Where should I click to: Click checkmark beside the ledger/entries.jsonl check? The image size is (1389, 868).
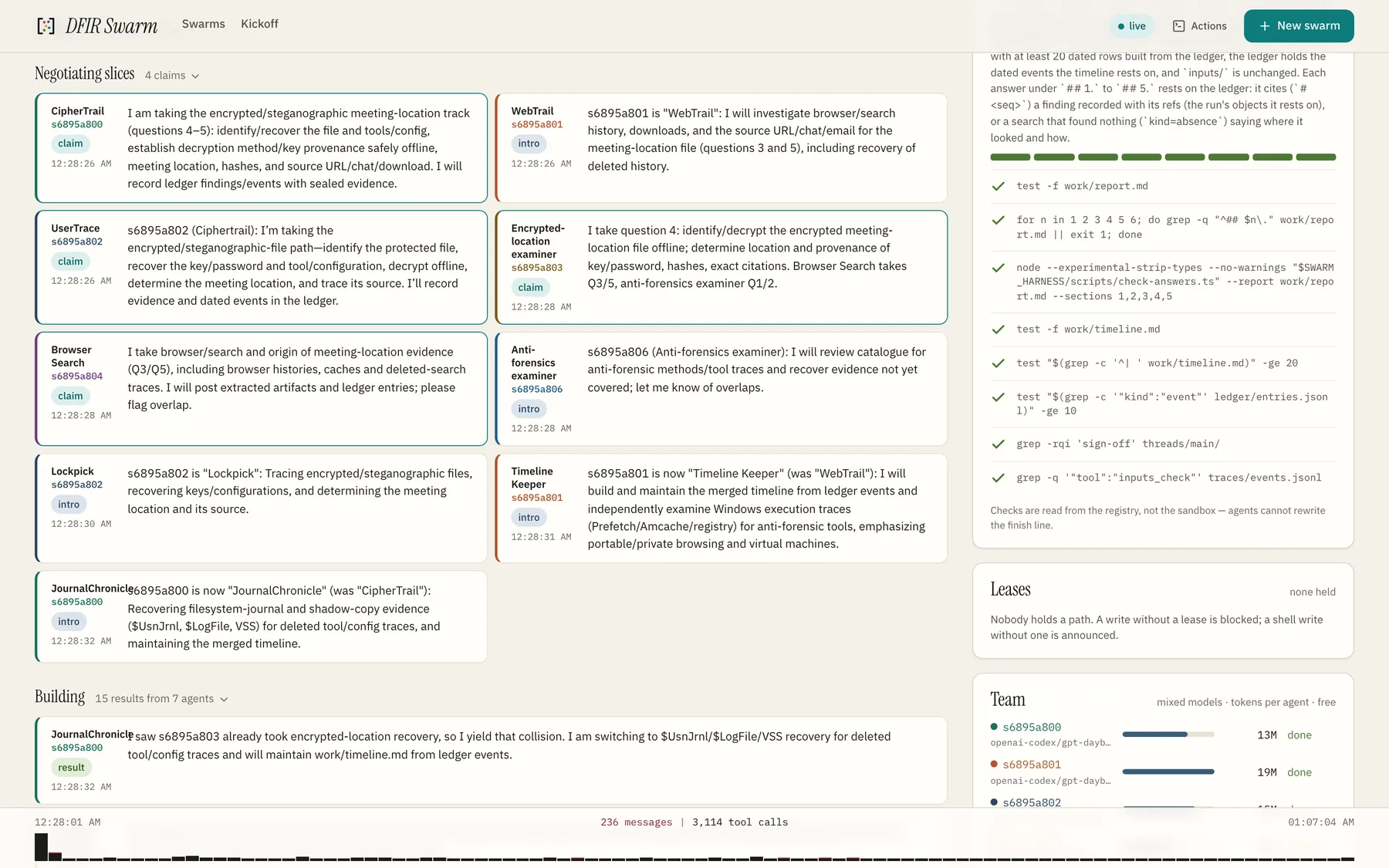pyautogui.click(x=998, y=397)
